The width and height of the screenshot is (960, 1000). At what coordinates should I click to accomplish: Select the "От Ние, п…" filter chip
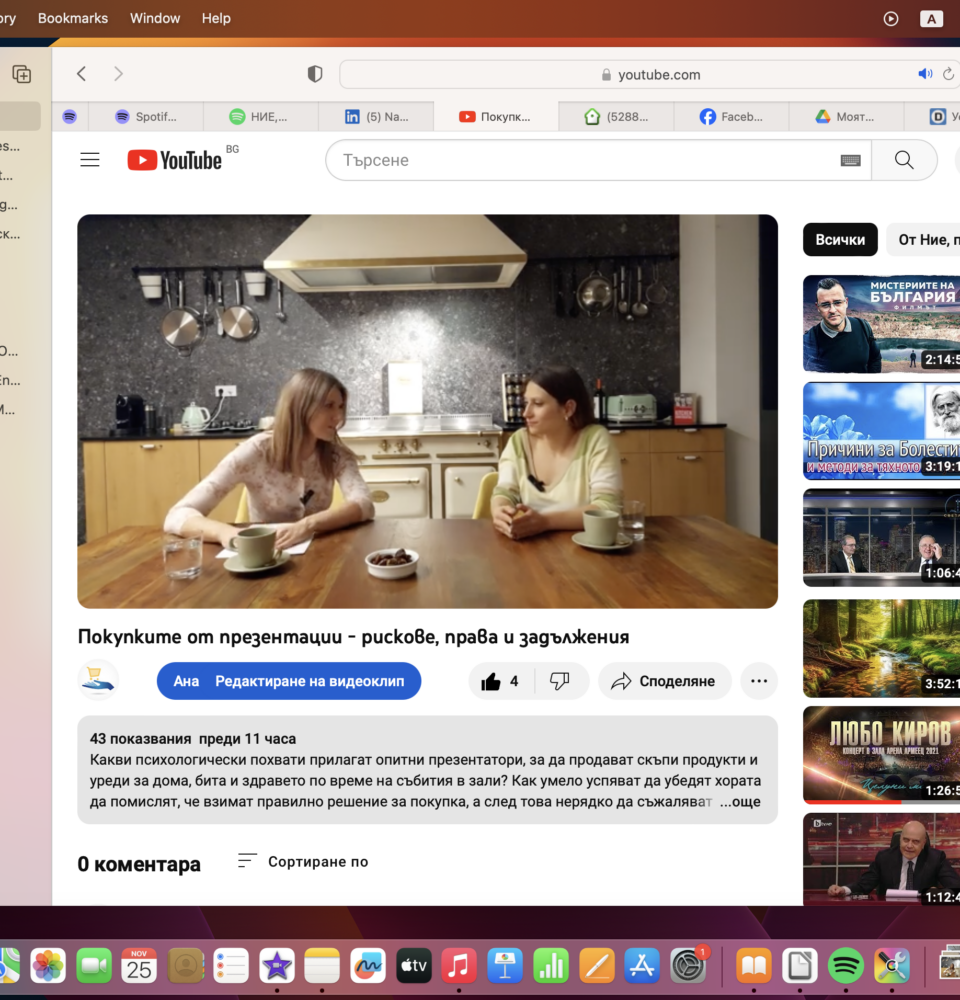925,240
